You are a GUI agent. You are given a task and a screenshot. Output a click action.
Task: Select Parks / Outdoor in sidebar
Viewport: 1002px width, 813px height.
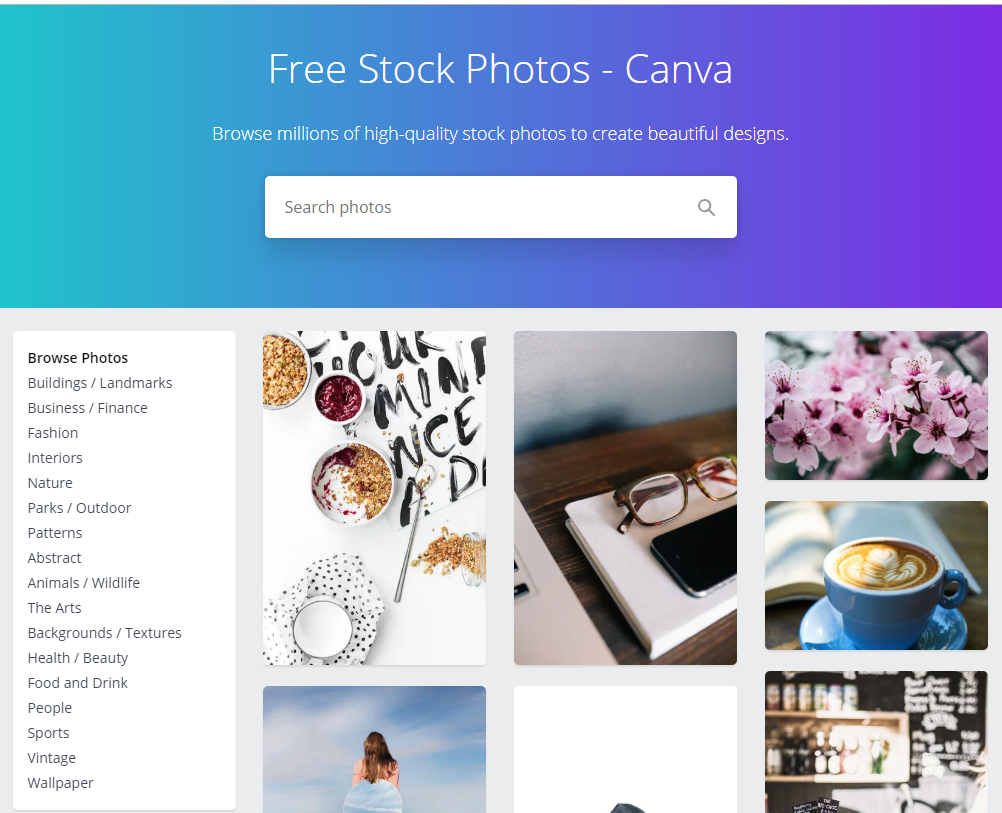pyautogui.click(x=79, y=507)
